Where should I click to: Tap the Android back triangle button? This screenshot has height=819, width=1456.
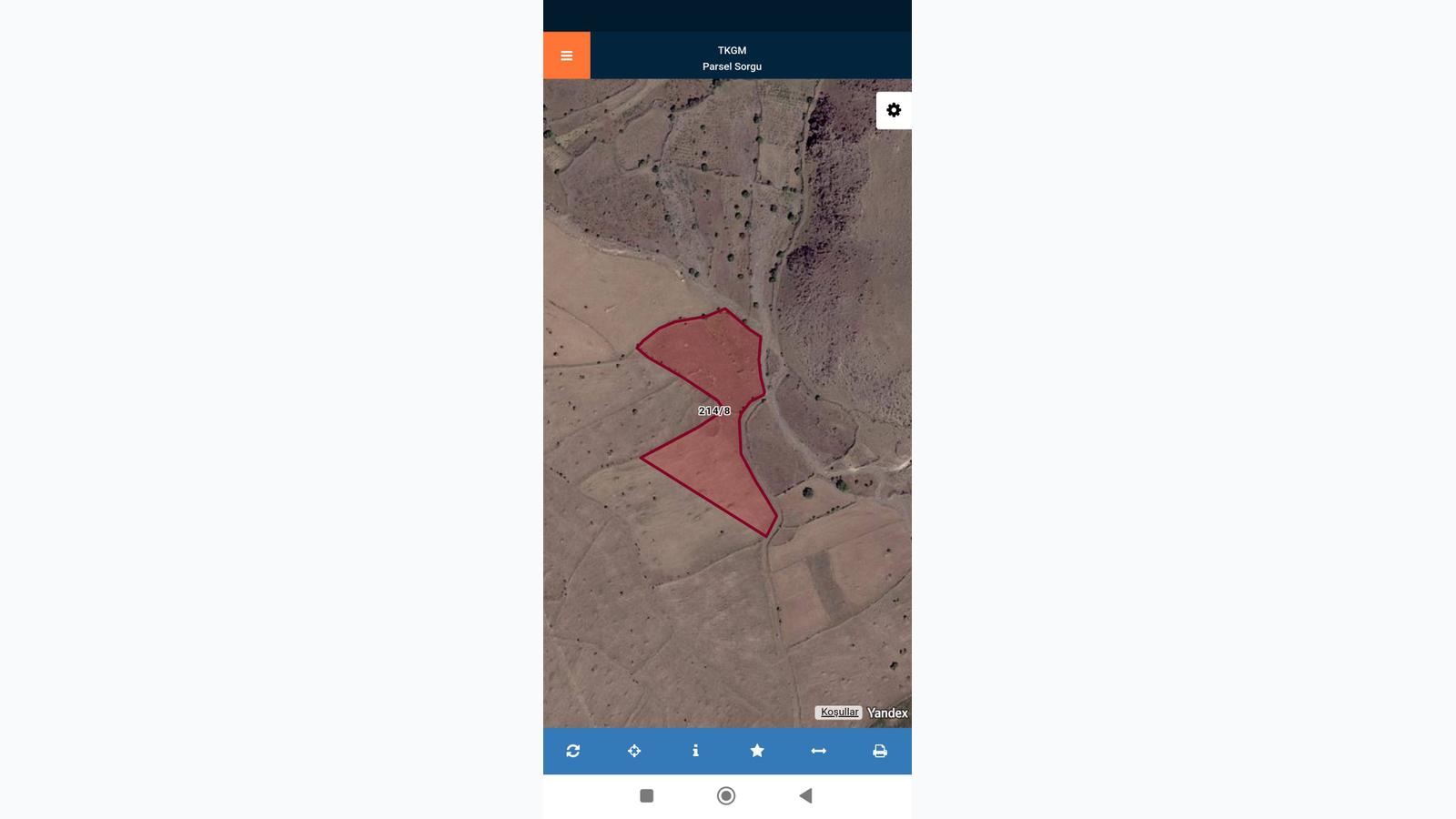tap(805, 795)
